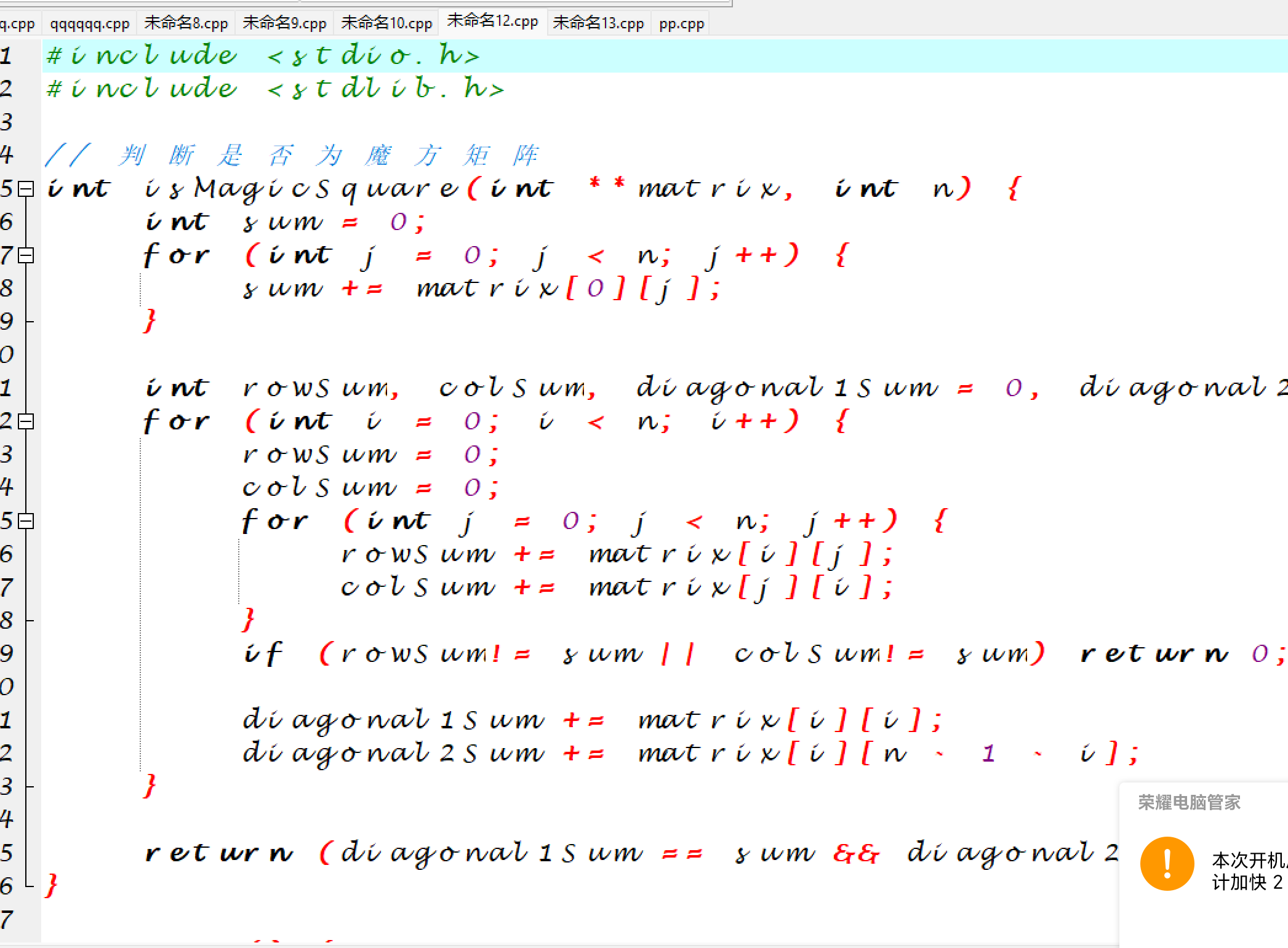Switch to the qqqqqq.cpp tab
The width and height of the screenshot is (1288, 948).
click(89, 24)
